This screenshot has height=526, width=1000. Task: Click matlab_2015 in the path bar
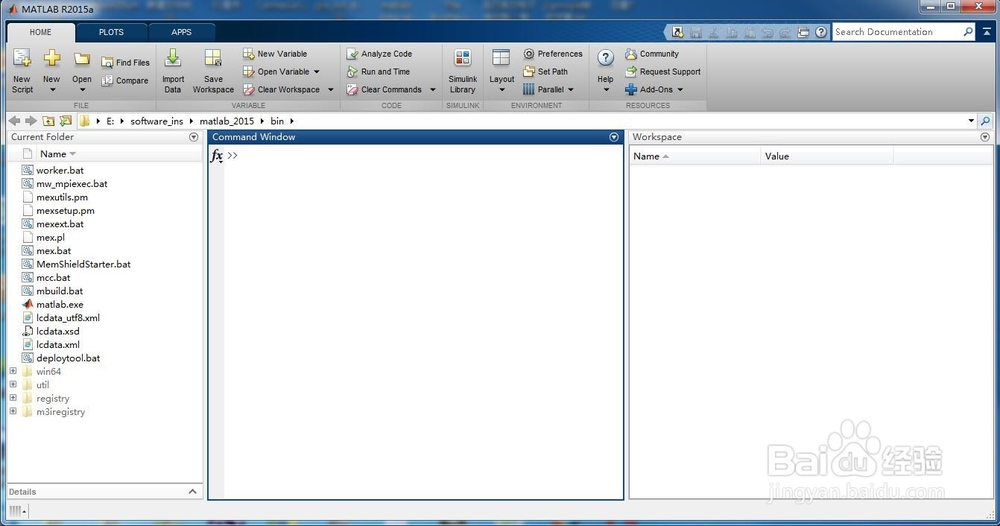point(226,121)
